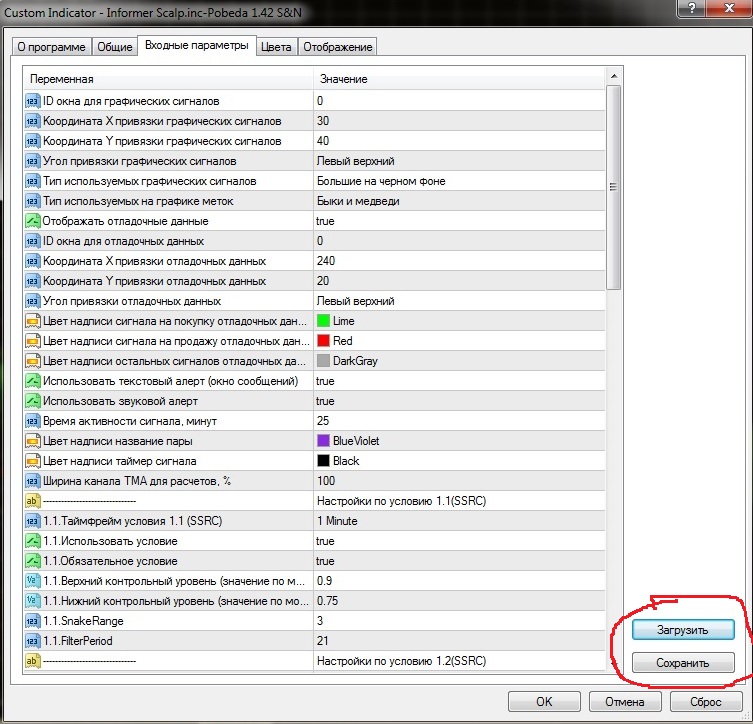753x724 pixels.
Task: Click the string icon beside Настройки по условию 1.1(SSRC)
Action: (32, 502)
